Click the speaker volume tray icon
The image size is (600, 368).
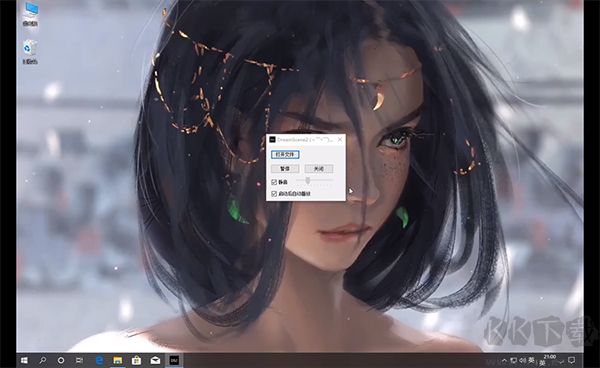tap(522, 360)
